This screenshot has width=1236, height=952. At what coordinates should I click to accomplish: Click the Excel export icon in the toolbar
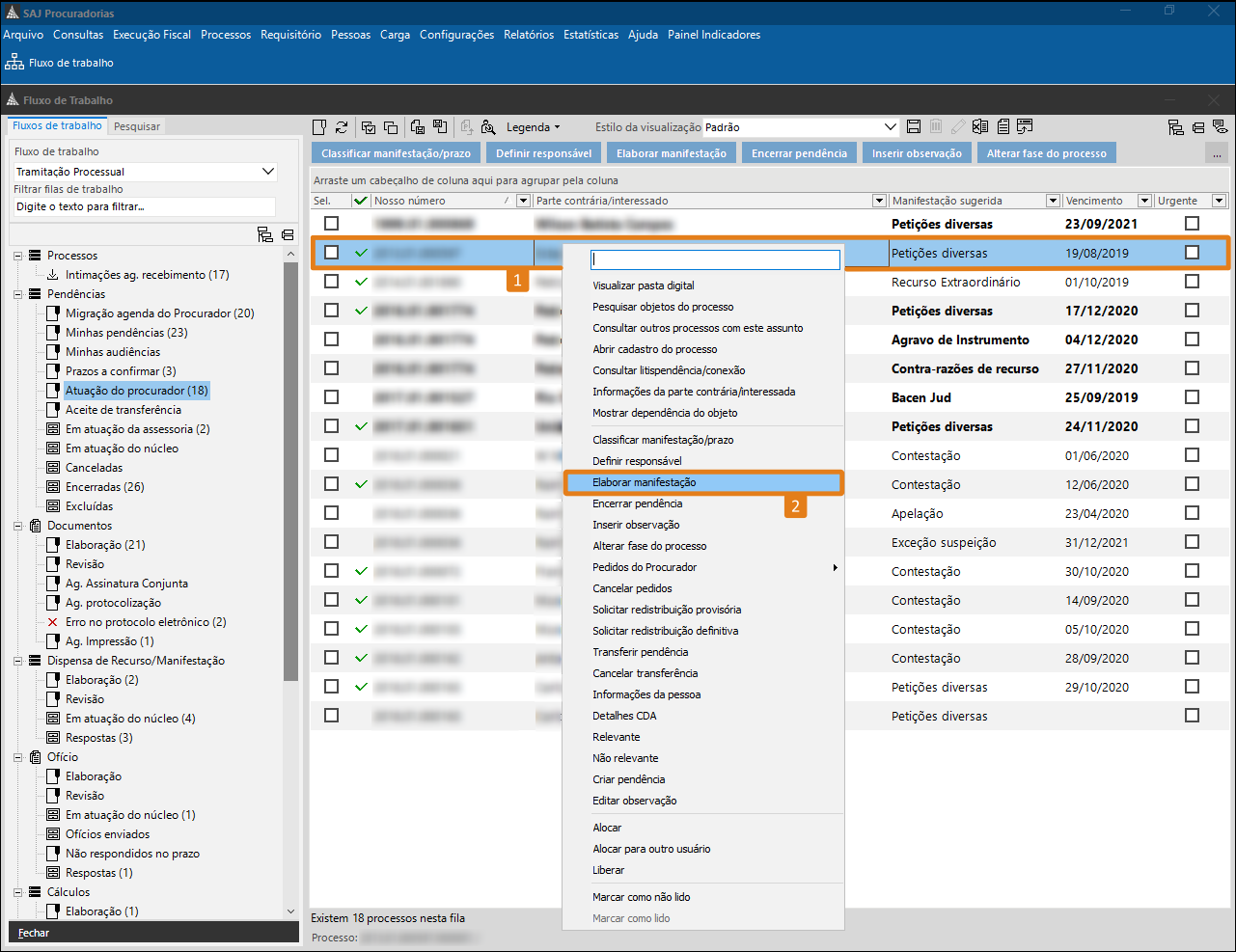980,127
